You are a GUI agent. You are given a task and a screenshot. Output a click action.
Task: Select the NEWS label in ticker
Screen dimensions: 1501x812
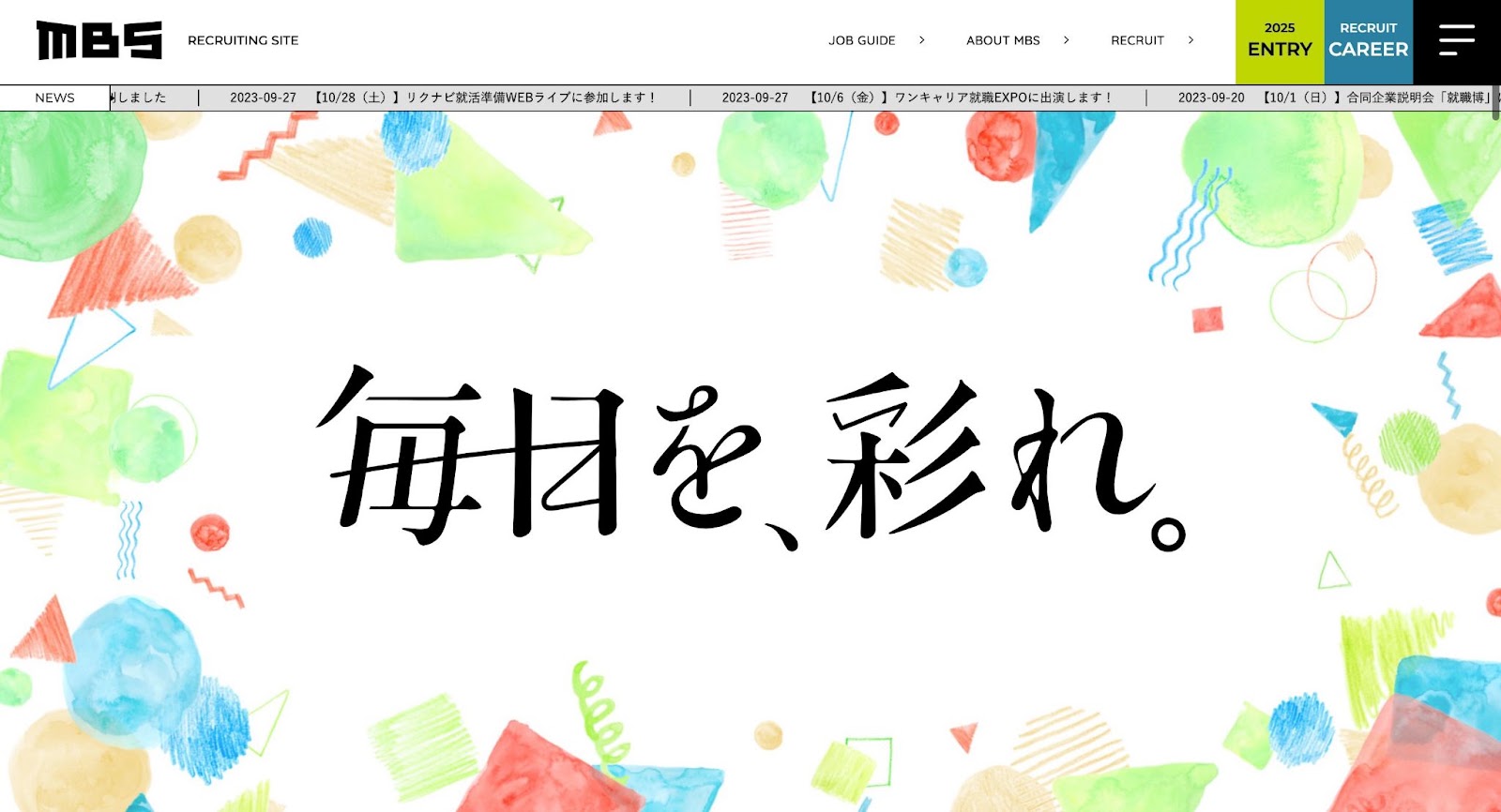point(54,98)
